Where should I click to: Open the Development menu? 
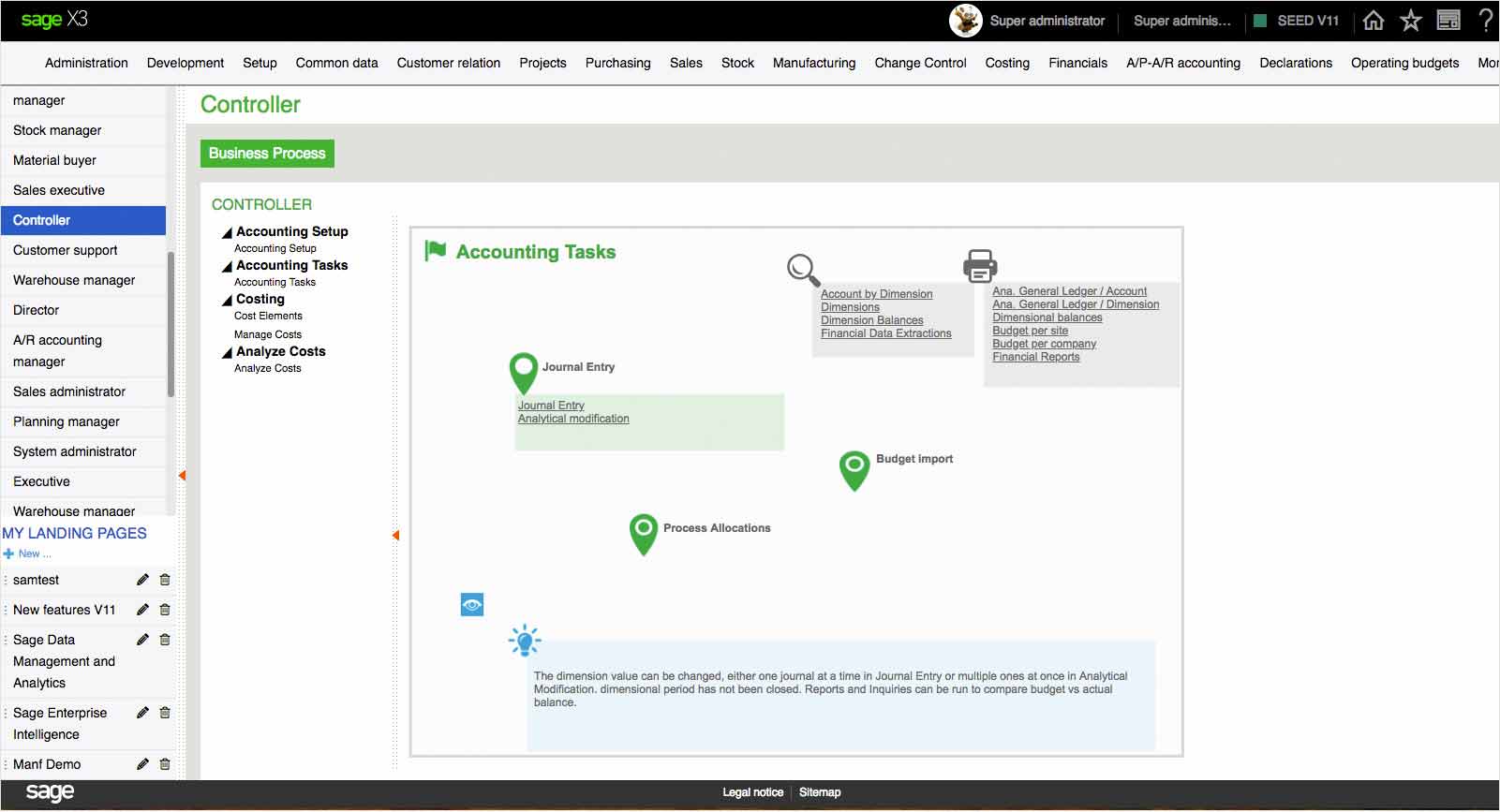pos(186,63)
